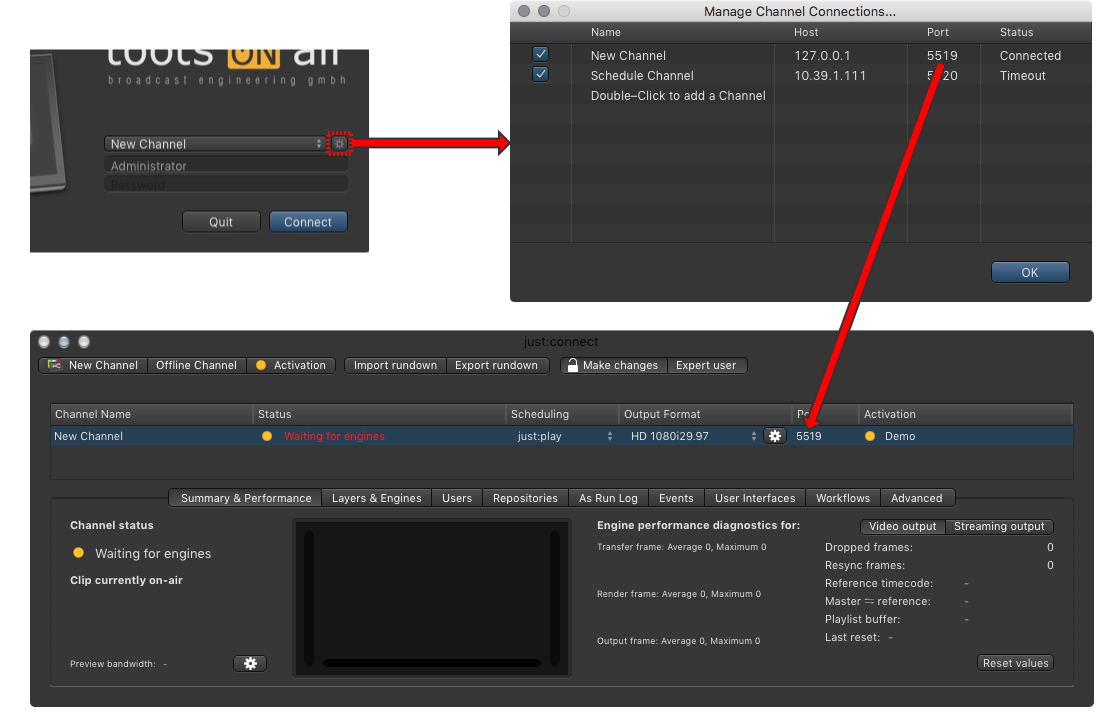
Task: Click the Administrator username field
Action: click(x=226, y=166)
